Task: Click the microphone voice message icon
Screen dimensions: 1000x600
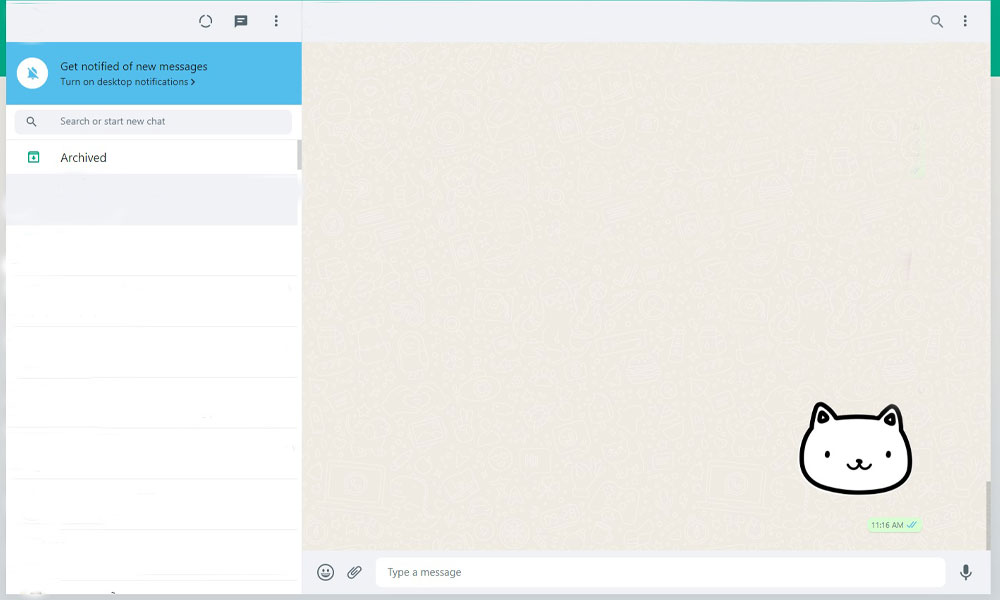Action: (x=966, y=572)
